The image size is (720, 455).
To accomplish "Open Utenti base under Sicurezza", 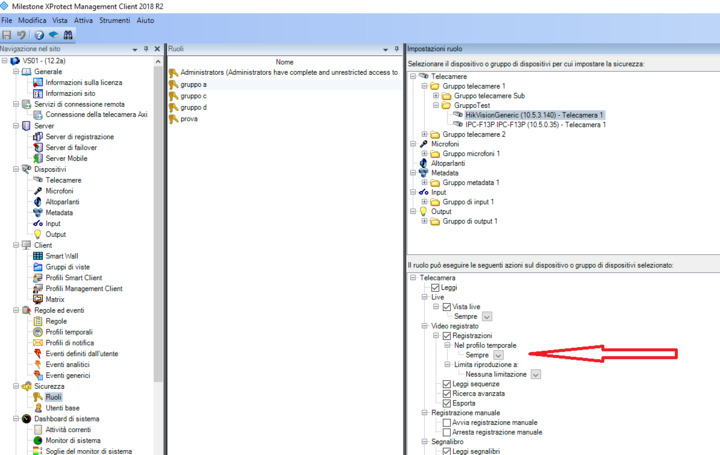I will 62,408.
